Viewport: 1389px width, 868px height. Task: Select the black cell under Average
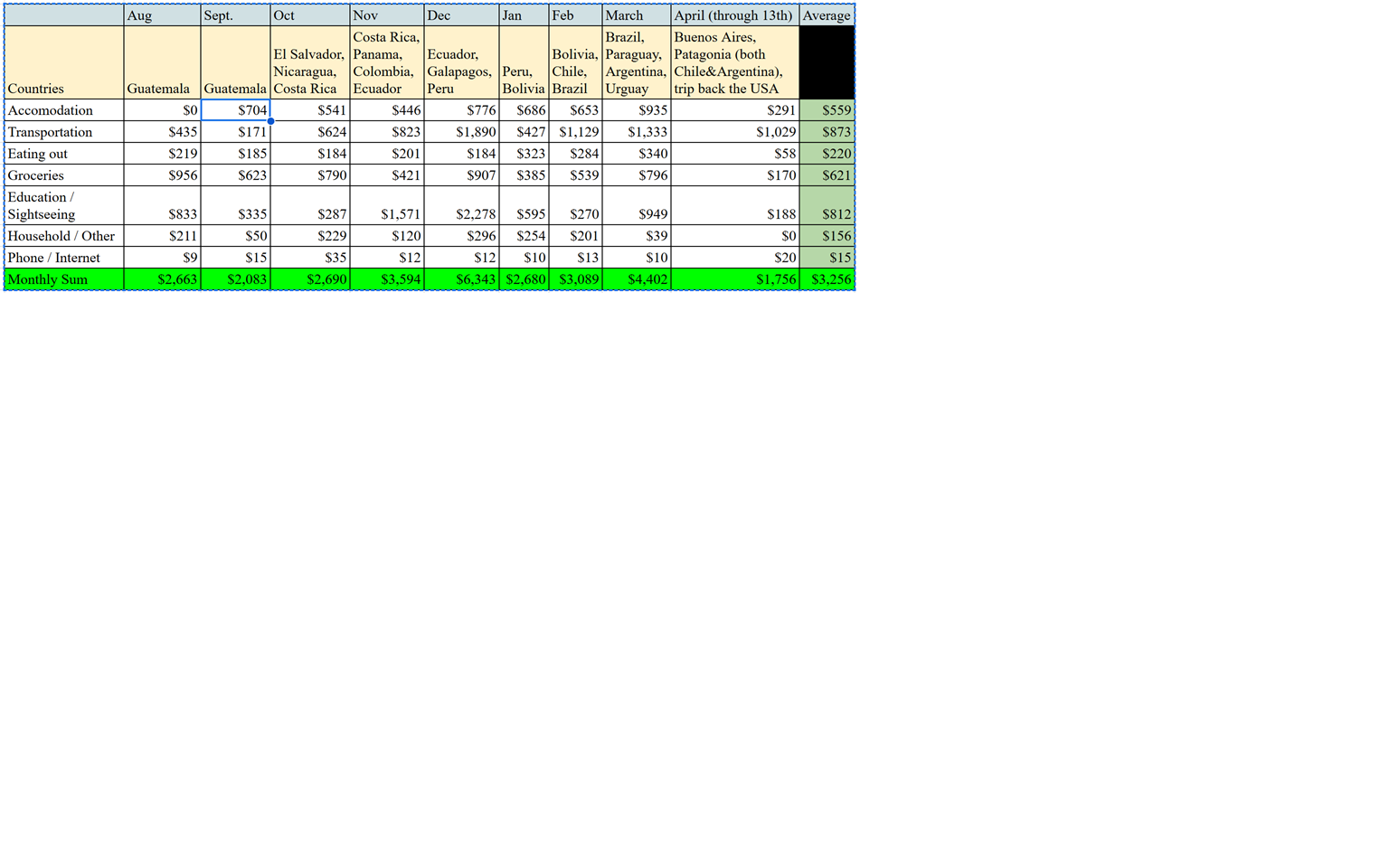(827, 62)
